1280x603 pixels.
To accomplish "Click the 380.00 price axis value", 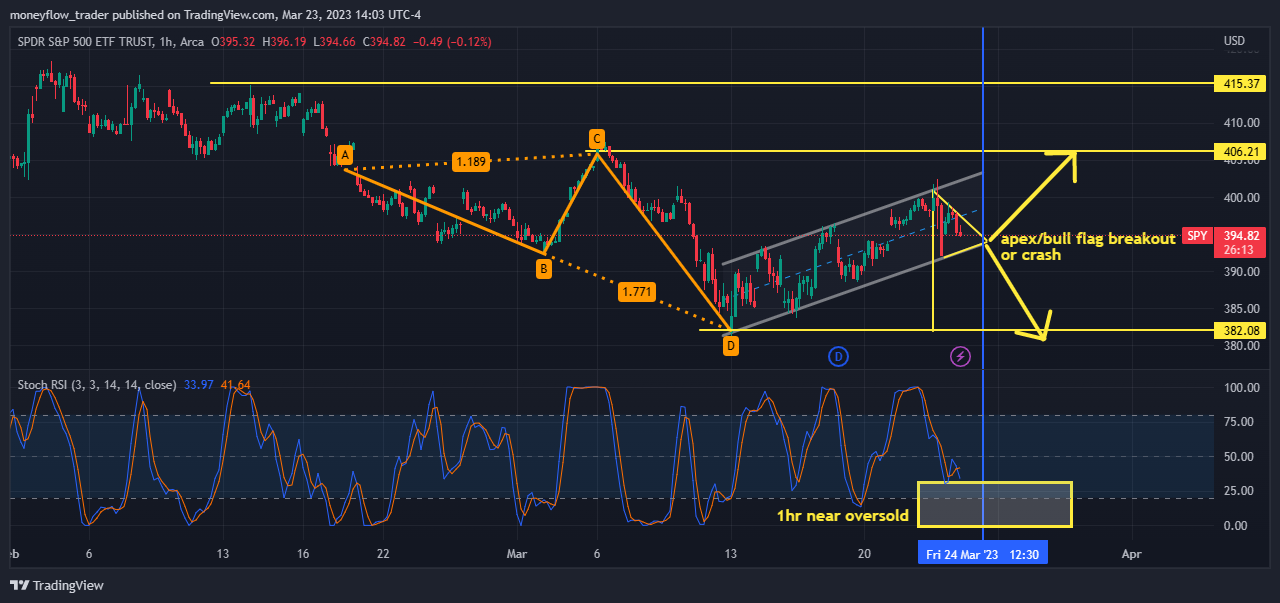I will 1241,346.
